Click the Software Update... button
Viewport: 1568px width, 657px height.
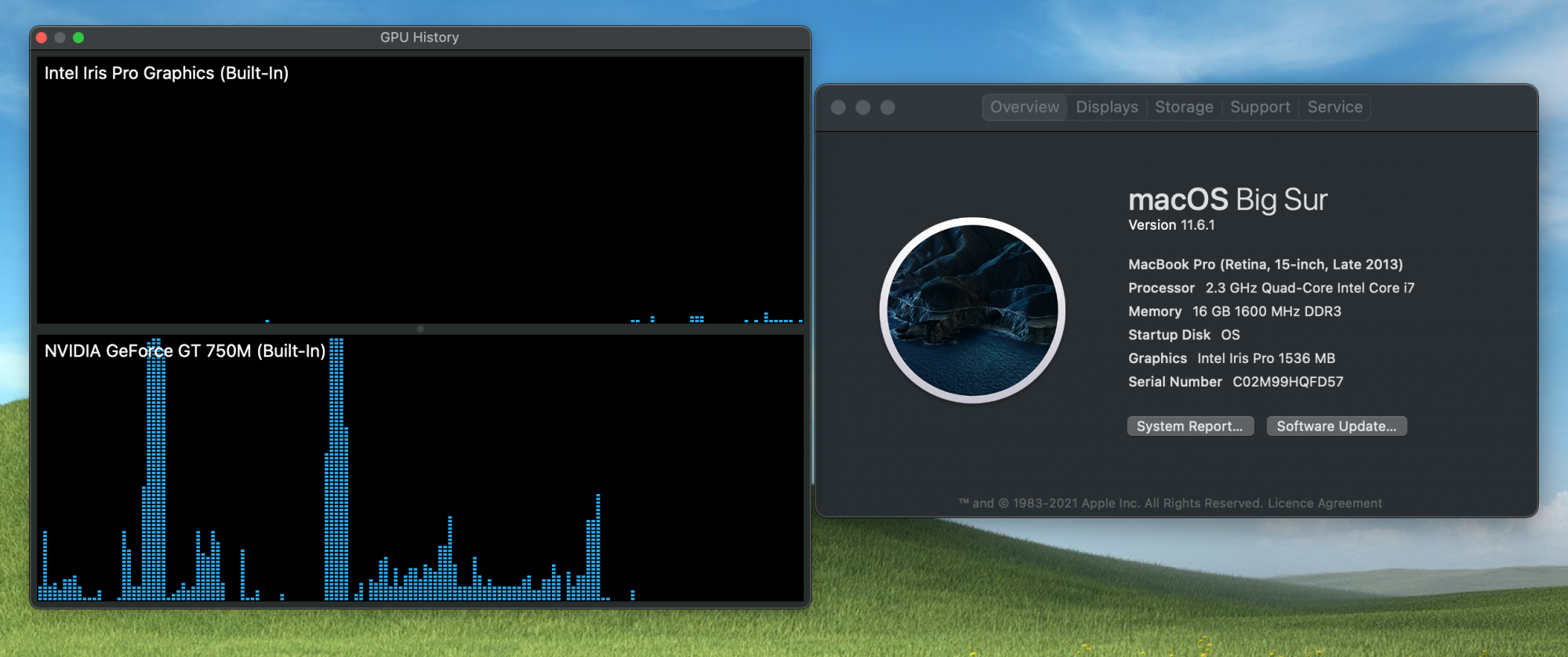[x=1337, y=426]
